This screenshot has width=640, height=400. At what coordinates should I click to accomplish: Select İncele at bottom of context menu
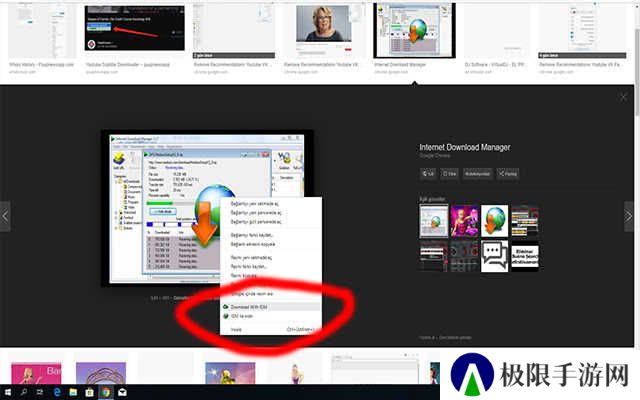[270, 329]
